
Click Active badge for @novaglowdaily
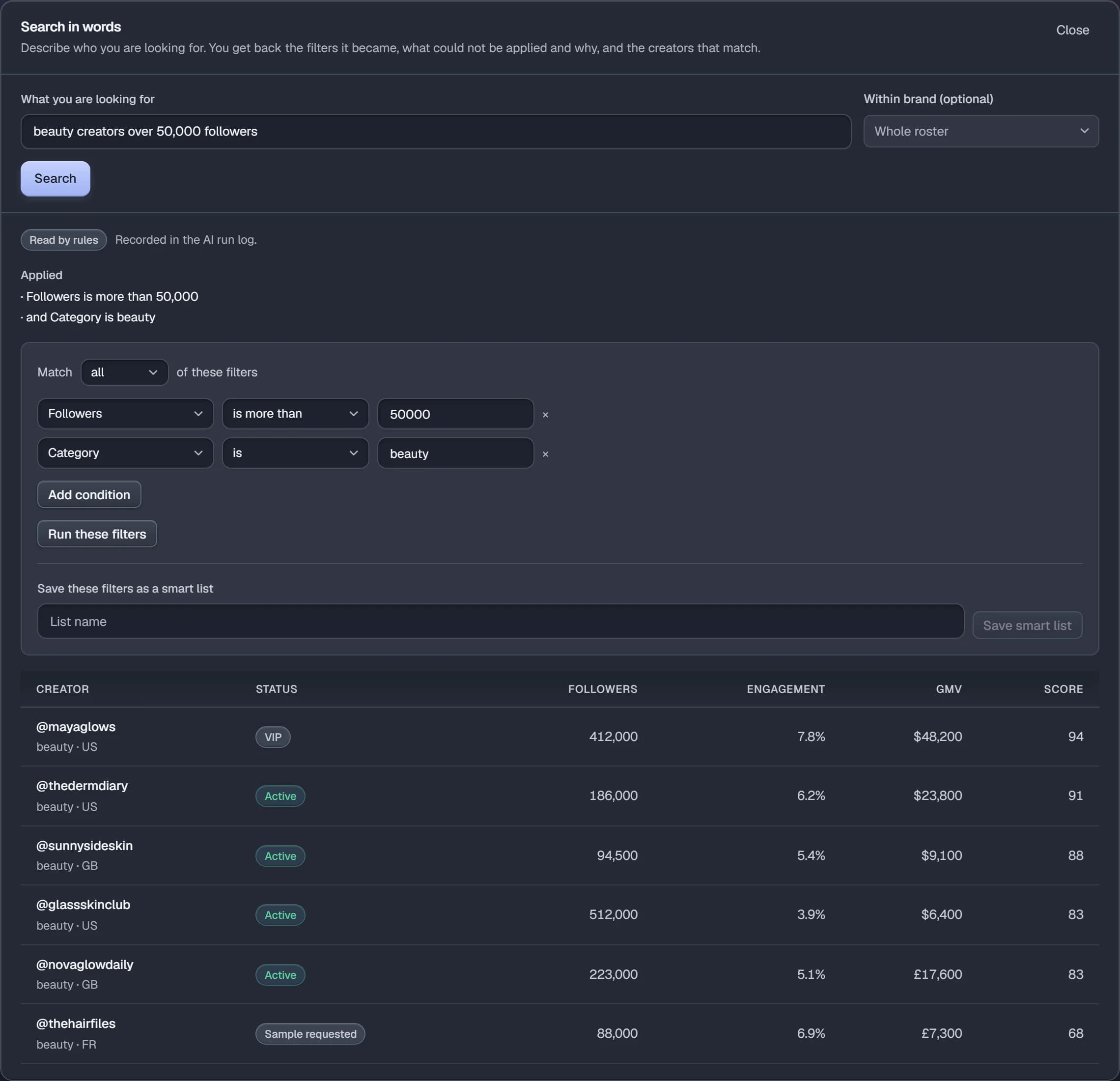pyautogui.click(x=280, y=975)
